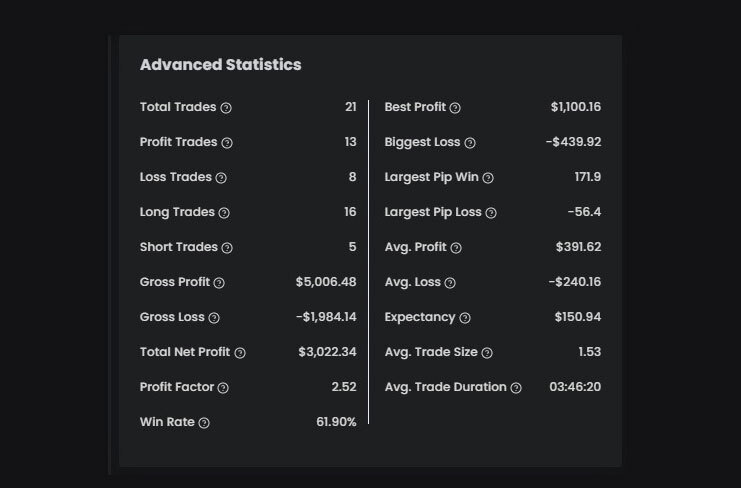The image size is (741, 488).
Task: Click the help icon beside Total Trades
Action: click(x=226, y=108)
